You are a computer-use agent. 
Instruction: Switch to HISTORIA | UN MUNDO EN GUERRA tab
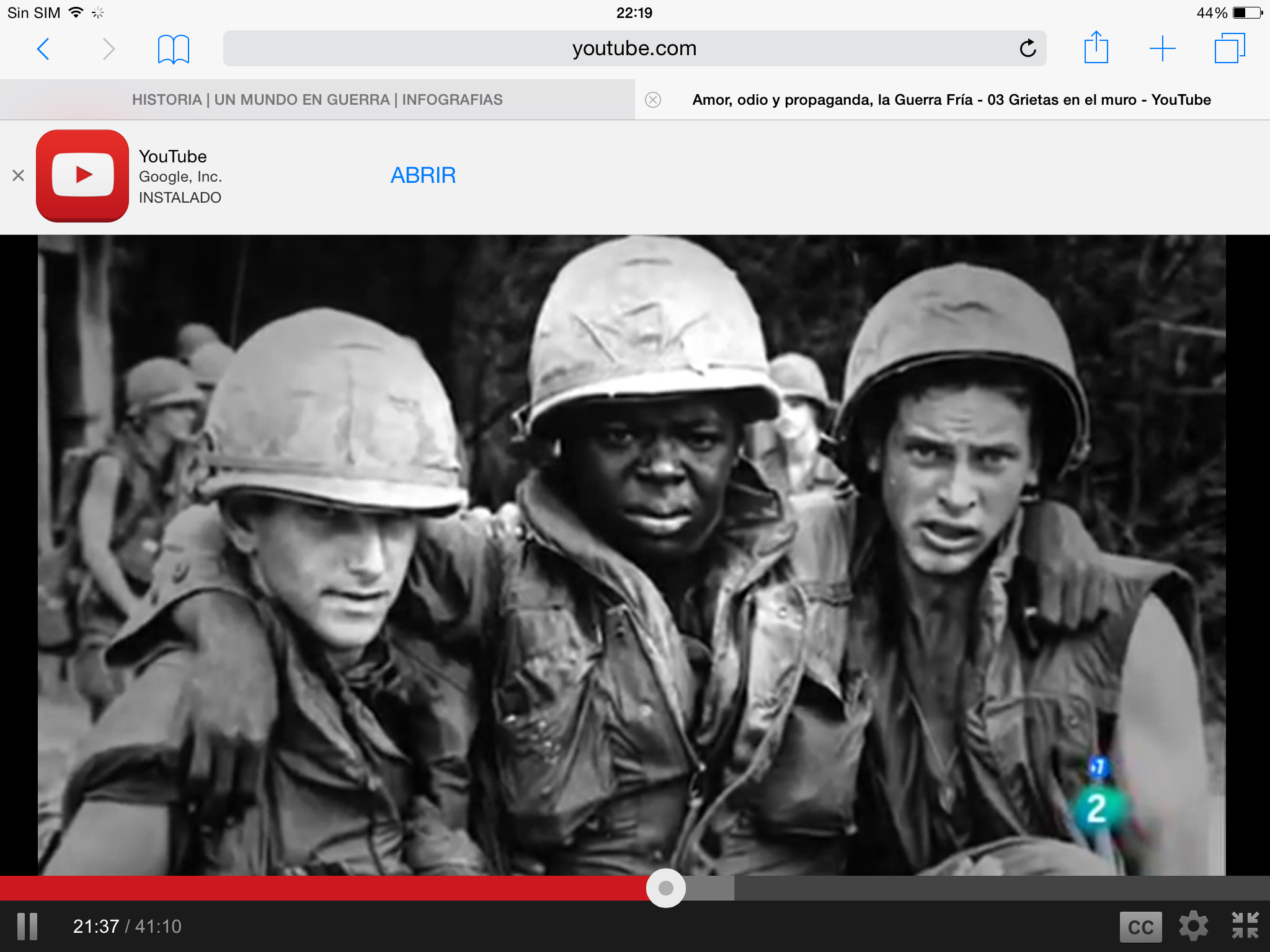[x=317, y=100]
